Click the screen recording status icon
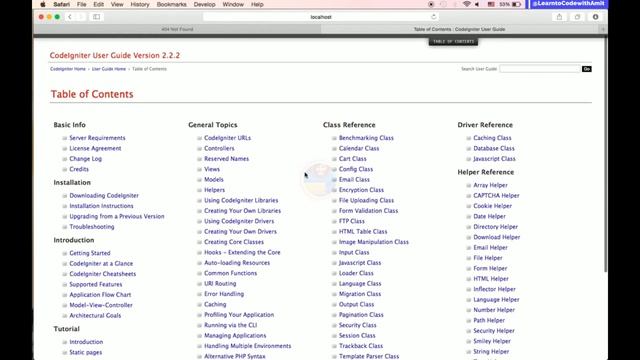Screen dimensions: 640x360 coord(431,4)
